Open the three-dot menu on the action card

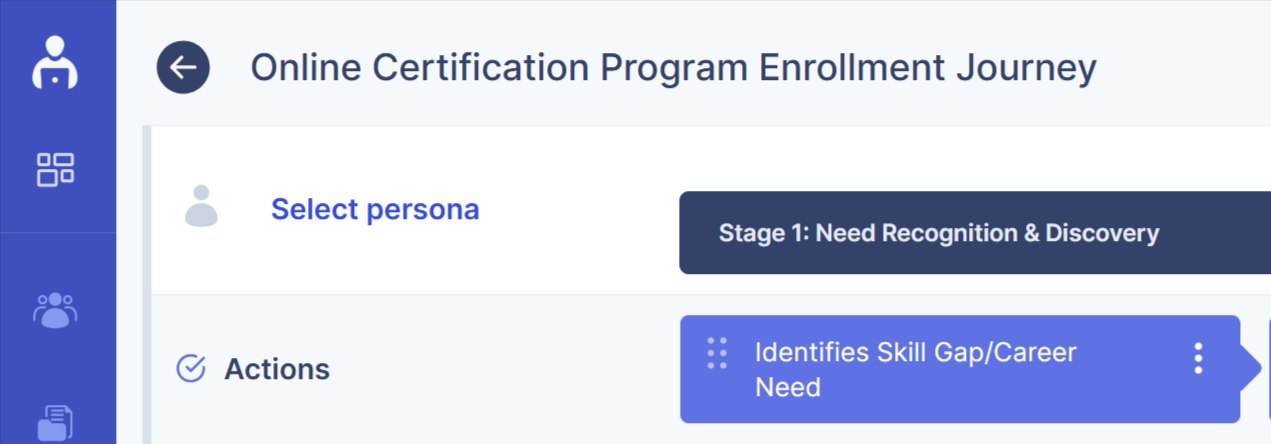pos(1198,358)
